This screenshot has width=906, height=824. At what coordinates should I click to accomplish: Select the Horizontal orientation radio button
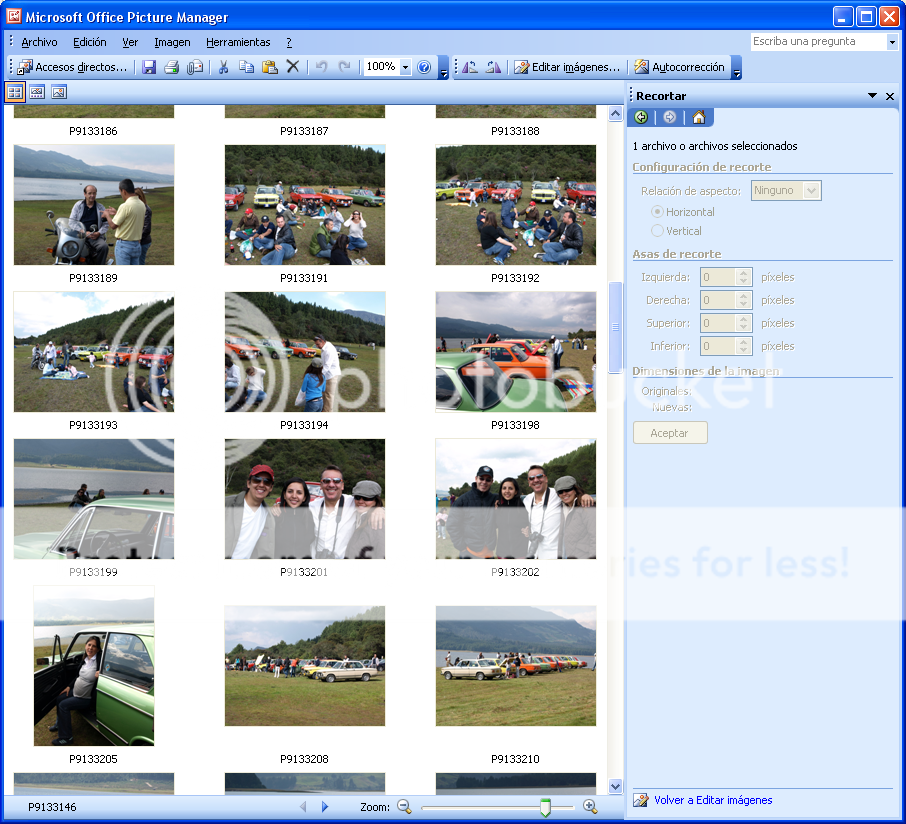tap(657, 211)
